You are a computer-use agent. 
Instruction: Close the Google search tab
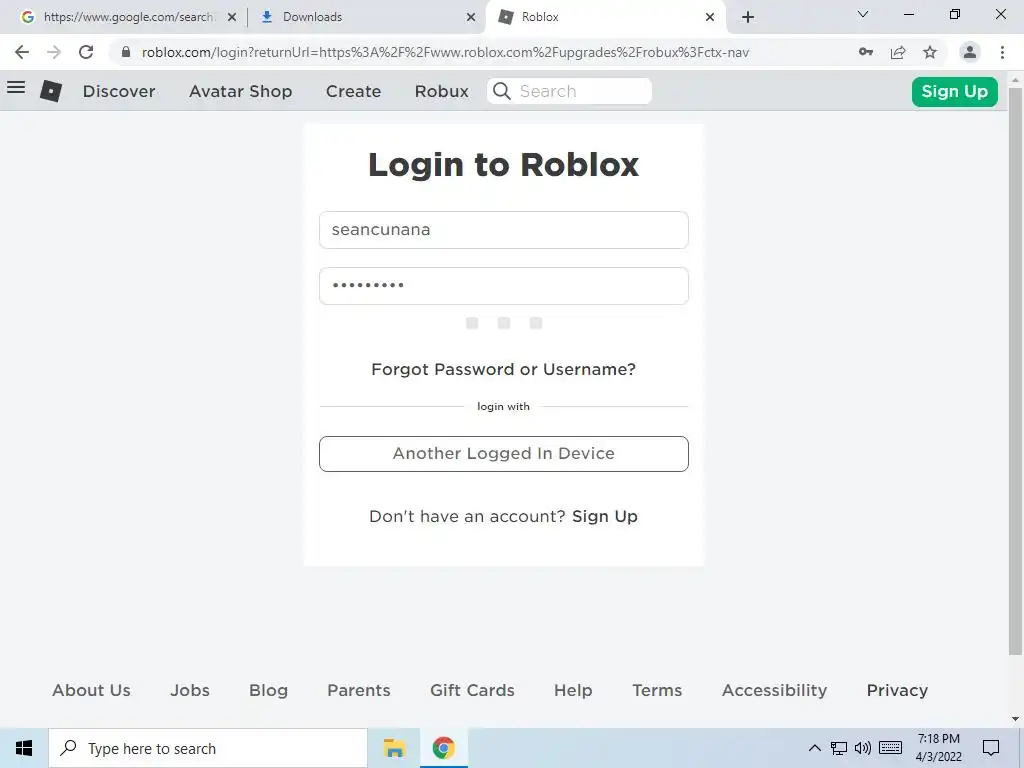click(232, 17)
